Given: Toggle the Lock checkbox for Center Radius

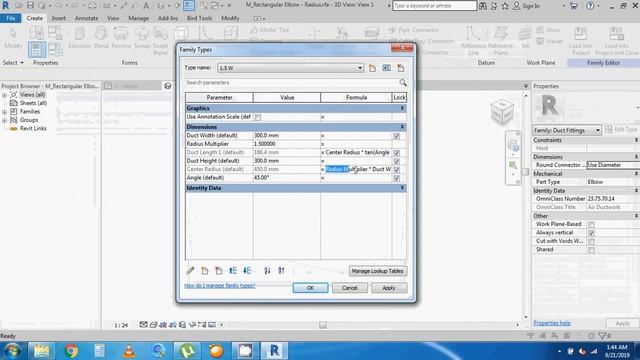Looking at the screenshot, I should 397,170.
